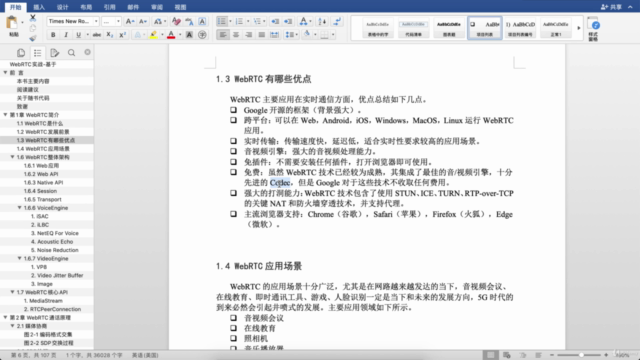640x360 pixels.
Task: Open the Paste options dropdown arrow
Action: 22,23
